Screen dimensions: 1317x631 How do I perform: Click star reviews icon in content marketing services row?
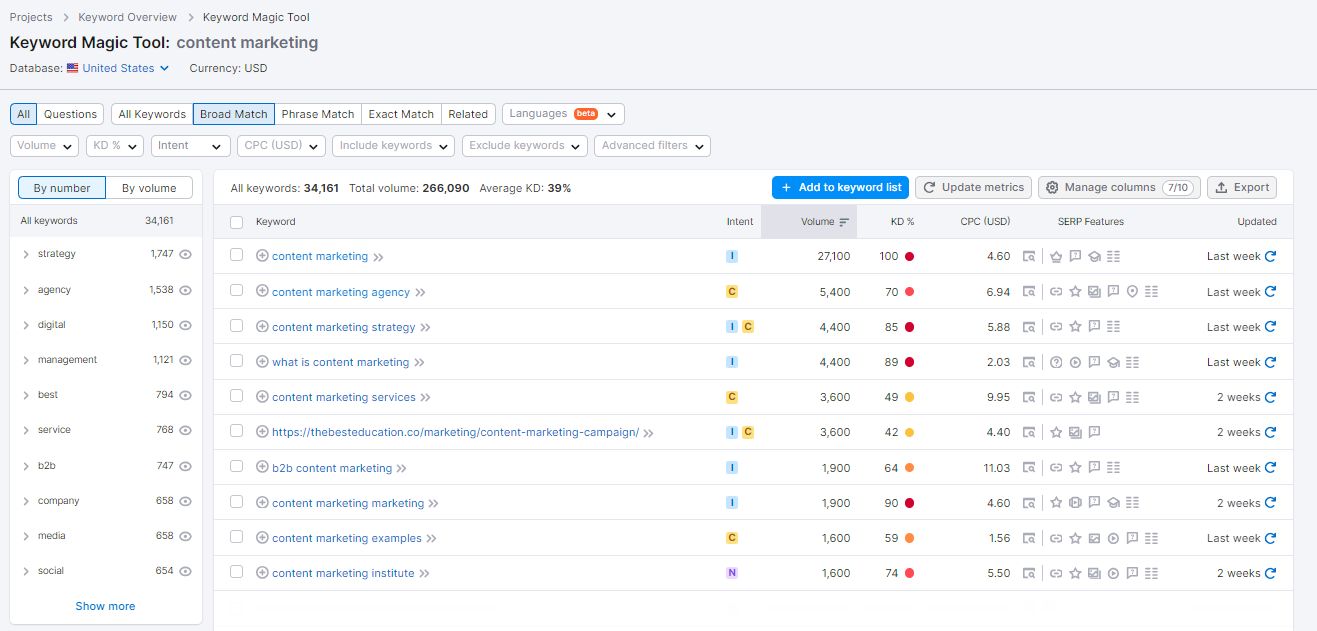click(1075, 397)
